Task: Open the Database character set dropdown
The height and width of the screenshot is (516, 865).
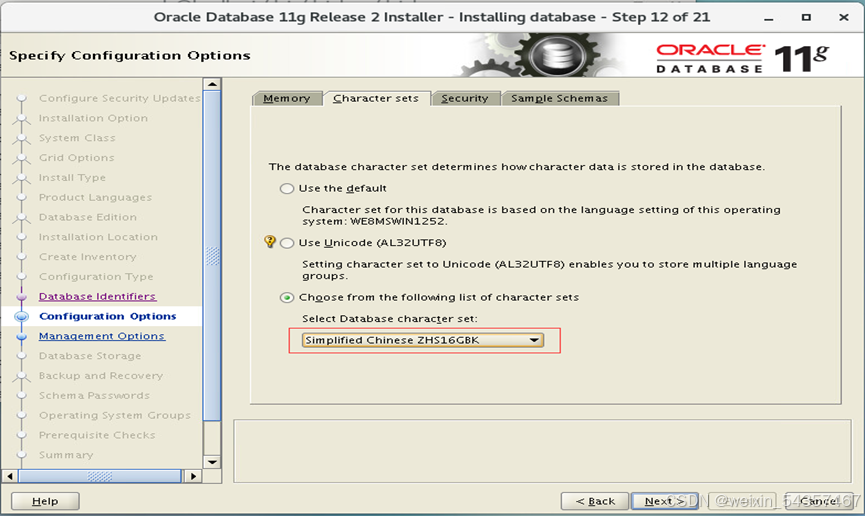Action: (534, 340)
